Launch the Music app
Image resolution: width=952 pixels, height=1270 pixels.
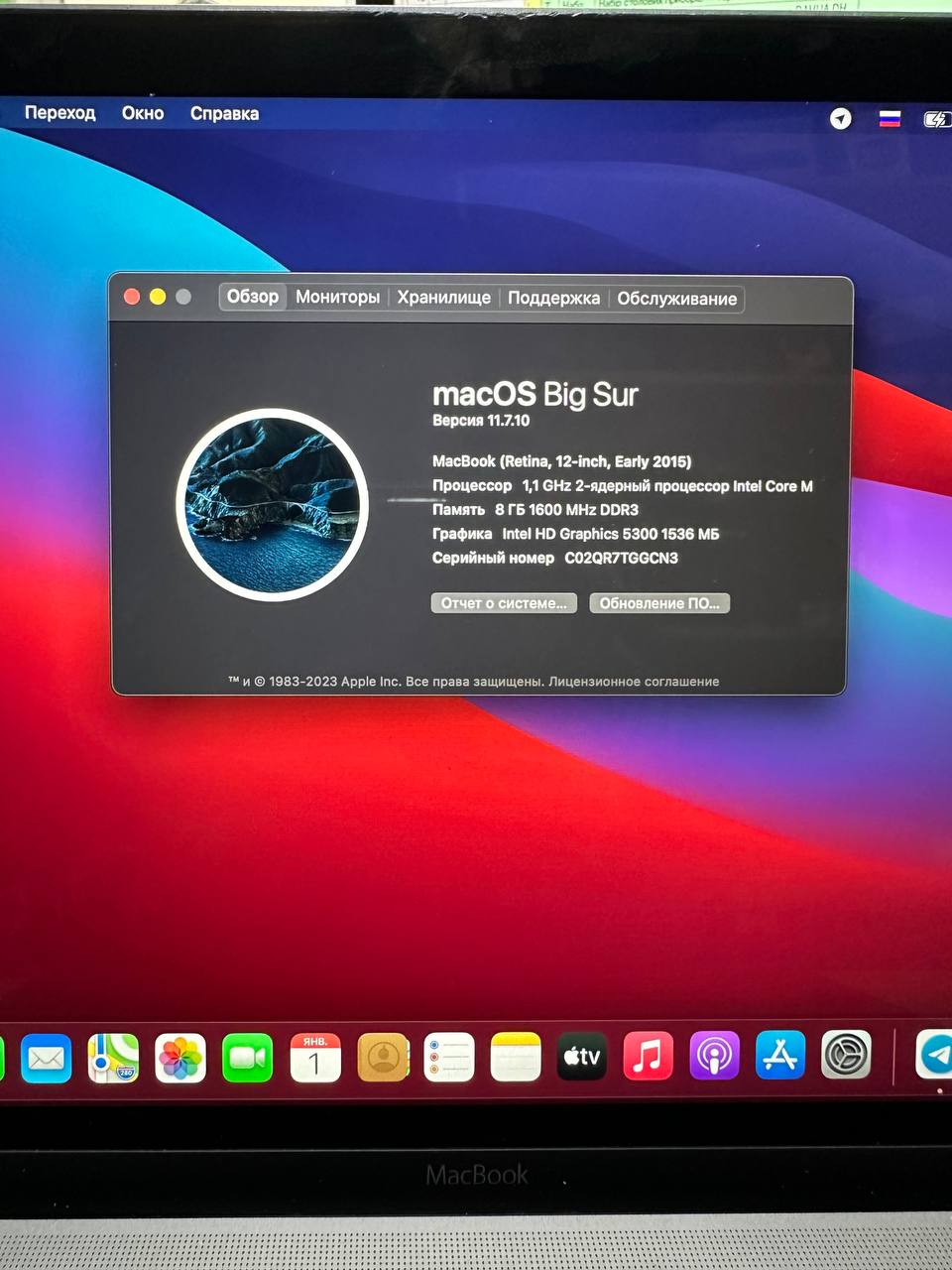click(648, 1056)
